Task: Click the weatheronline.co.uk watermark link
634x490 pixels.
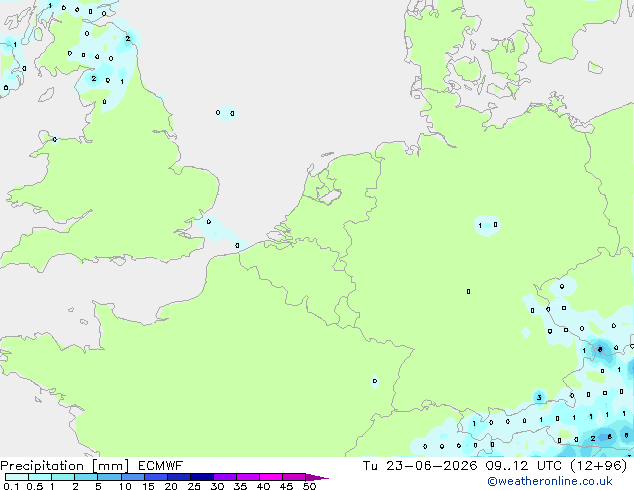Action: (x=550, y=481)
